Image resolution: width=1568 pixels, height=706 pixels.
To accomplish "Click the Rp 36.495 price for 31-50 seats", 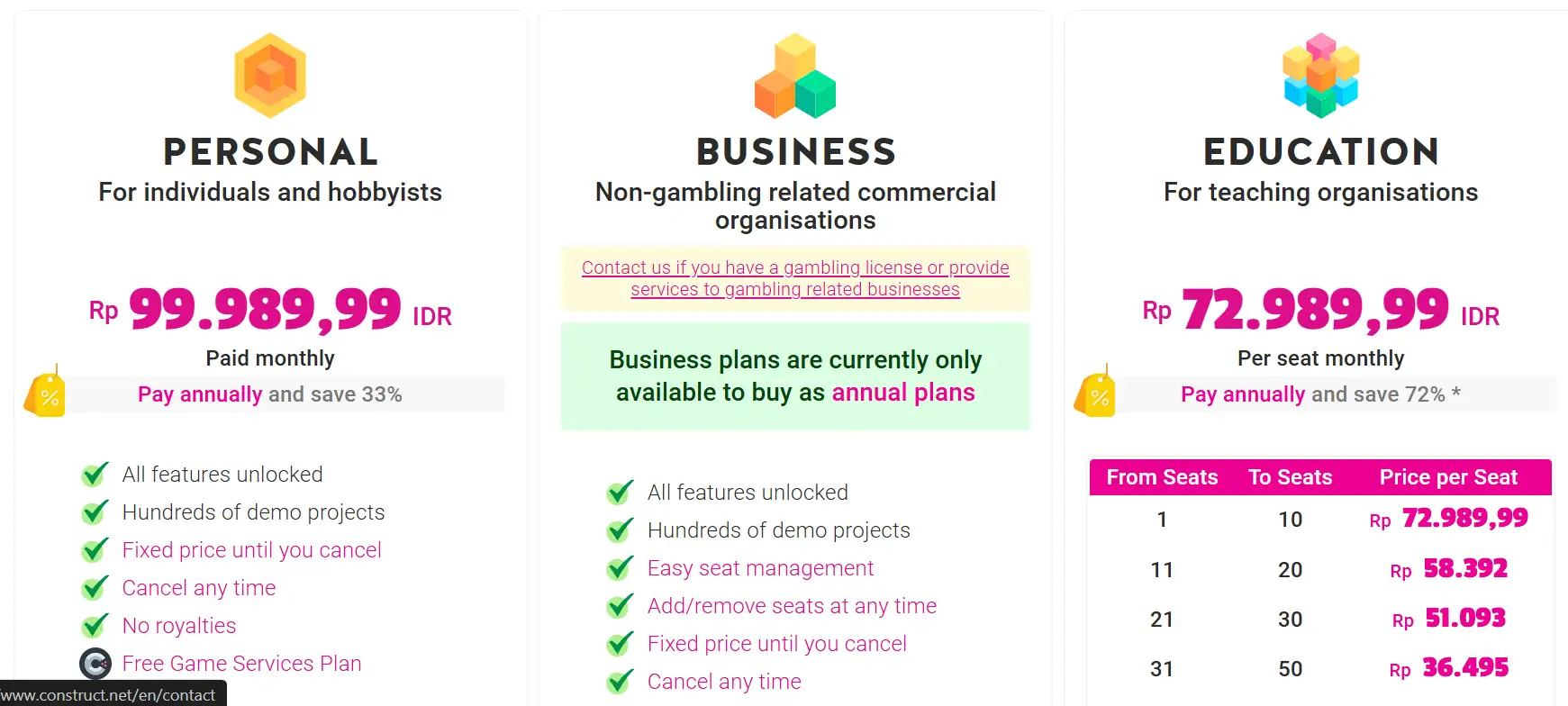I will click(1464, 668).
